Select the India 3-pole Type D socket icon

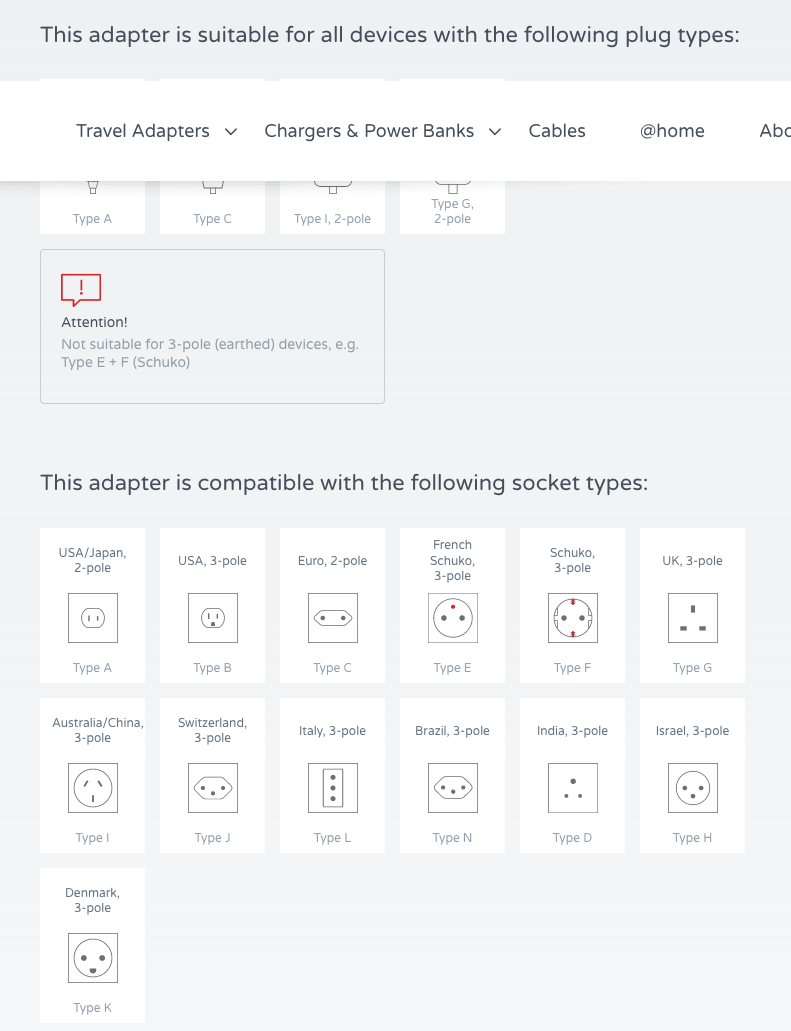(x=573, y=788)
